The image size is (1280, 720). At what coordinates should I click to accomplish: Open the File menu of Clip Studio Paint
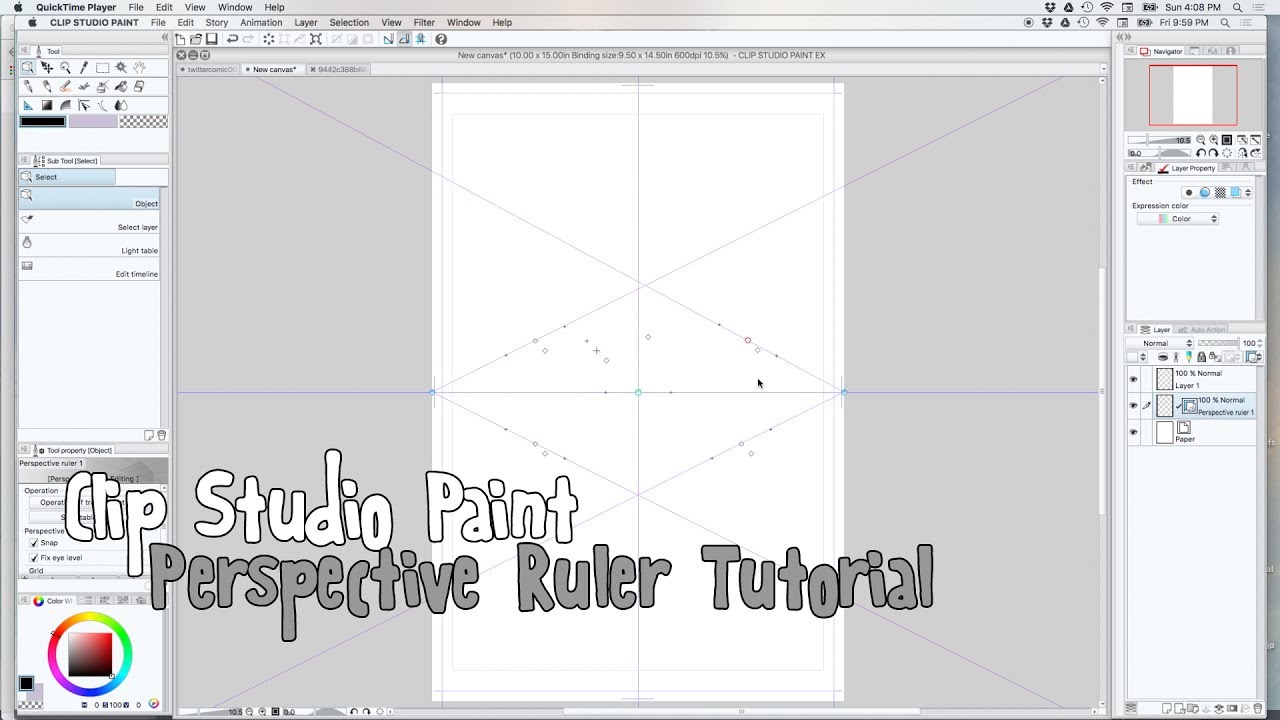tap(158, 22)
